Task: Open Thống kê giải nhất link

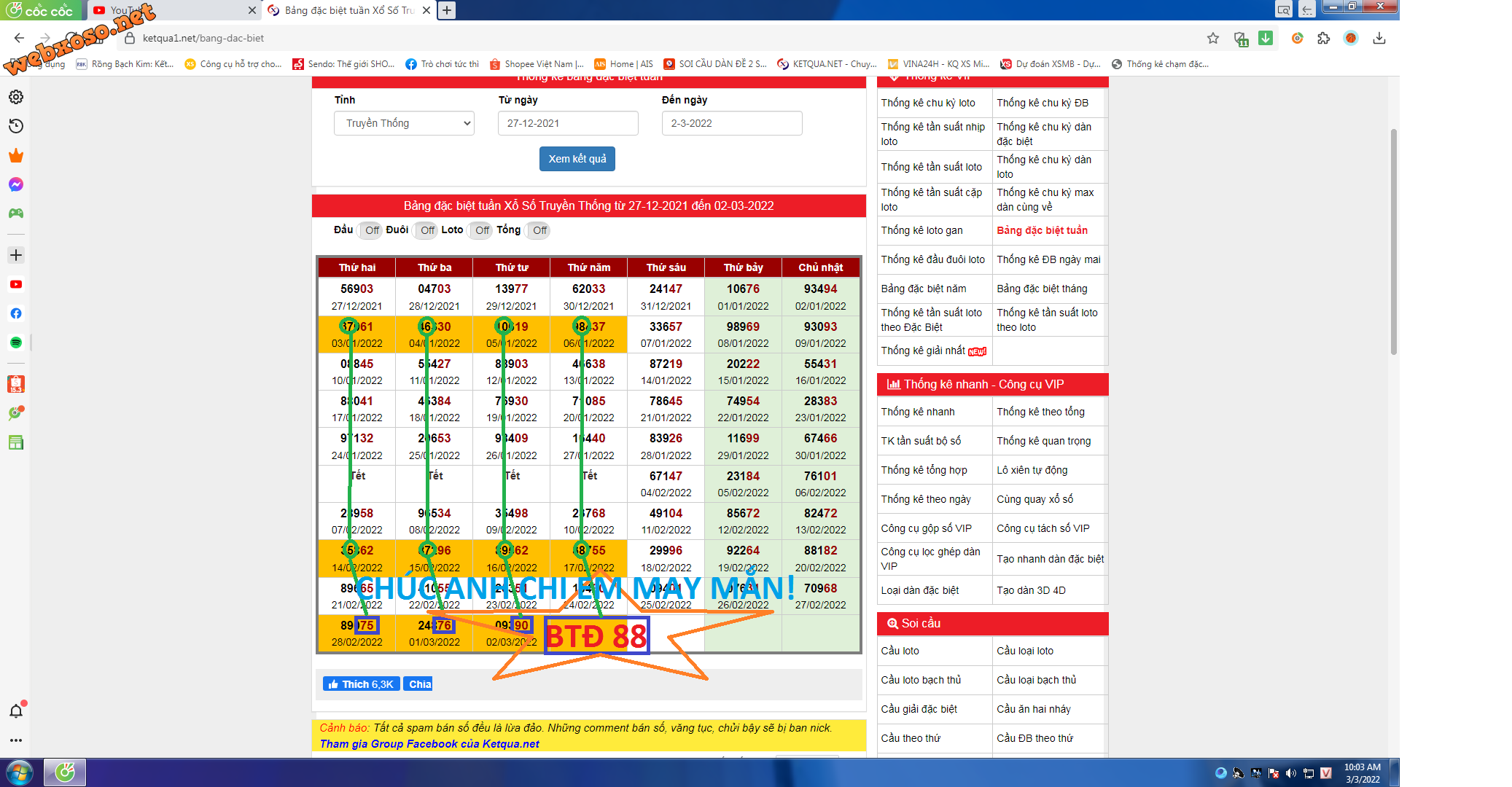Action: (x=933, y=351)
